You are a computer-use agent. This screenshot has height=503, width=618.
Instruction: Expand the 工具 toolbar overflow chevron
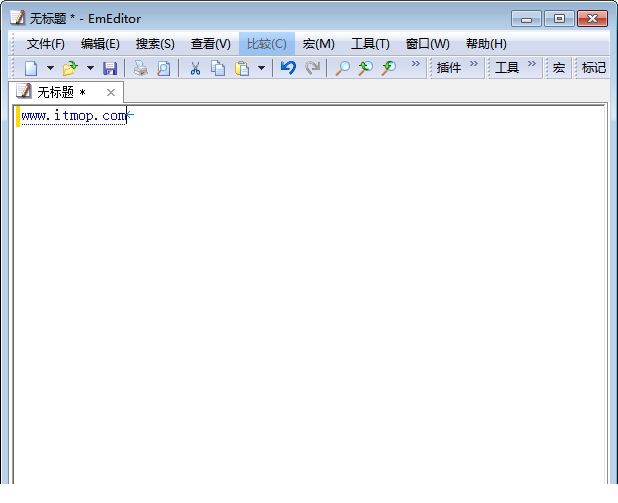pos(532,63)
